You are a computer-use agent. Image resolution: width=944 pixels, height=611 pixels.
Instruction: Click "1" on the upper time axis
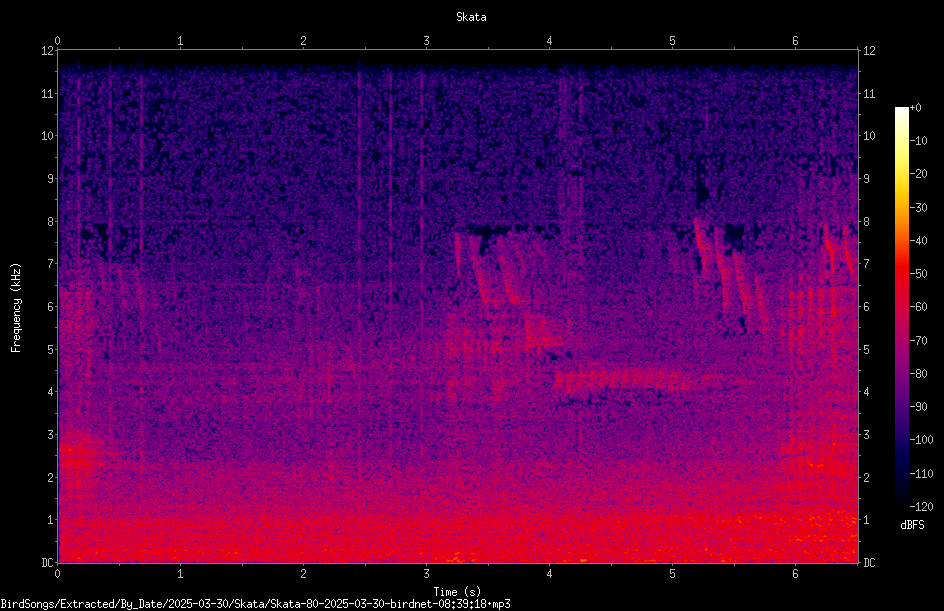180,41
